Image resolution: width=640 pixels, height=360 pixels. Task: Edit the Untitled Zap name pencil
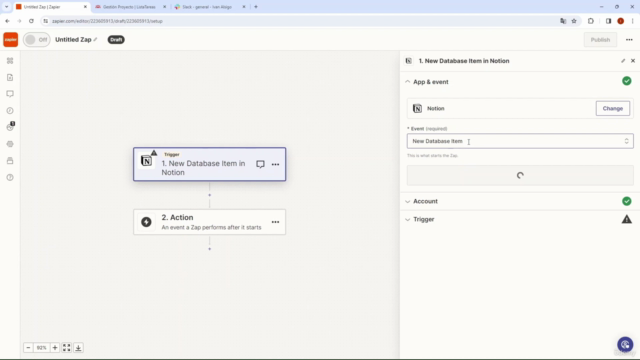tap(96, 40)
